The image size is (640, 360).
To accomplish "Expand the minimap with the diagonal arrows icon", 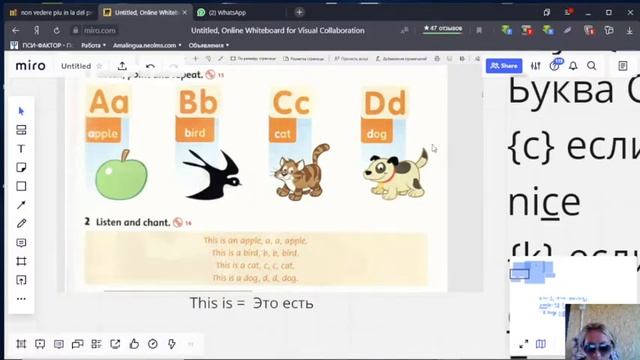I will coord(524,344).
